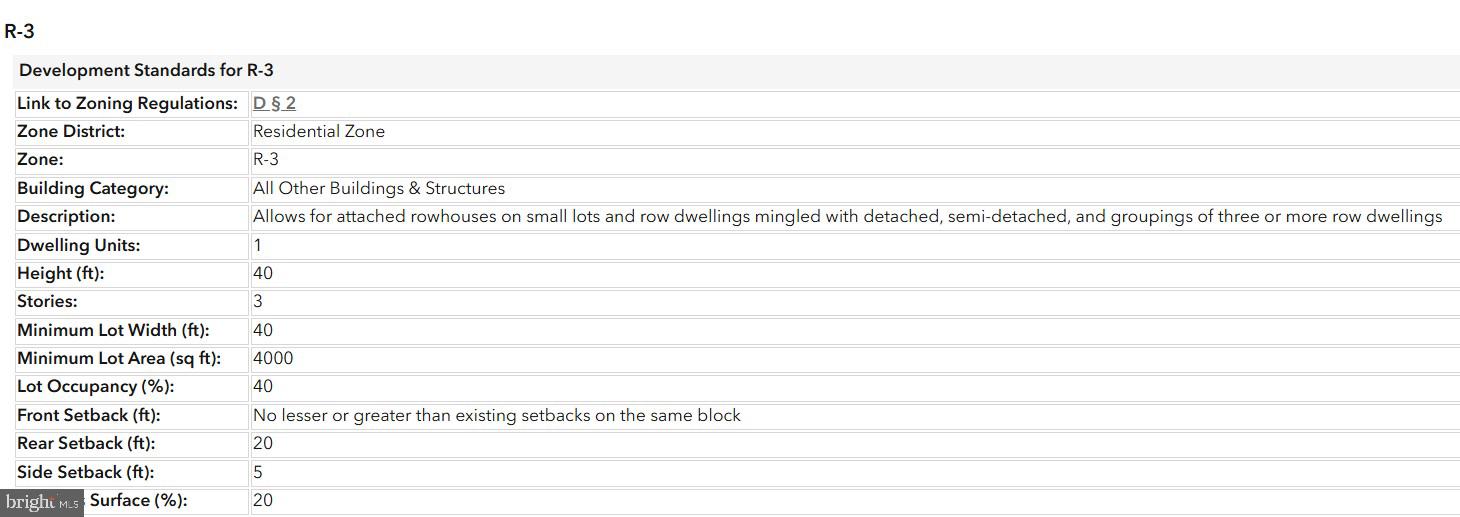Click the R-3 page heading

20,31
